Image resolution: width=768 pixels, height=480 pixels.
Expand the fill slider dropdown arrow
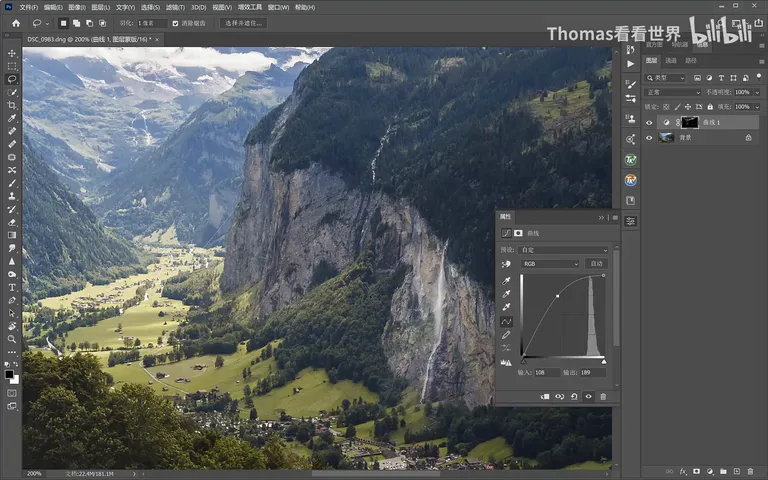point(757,107)
